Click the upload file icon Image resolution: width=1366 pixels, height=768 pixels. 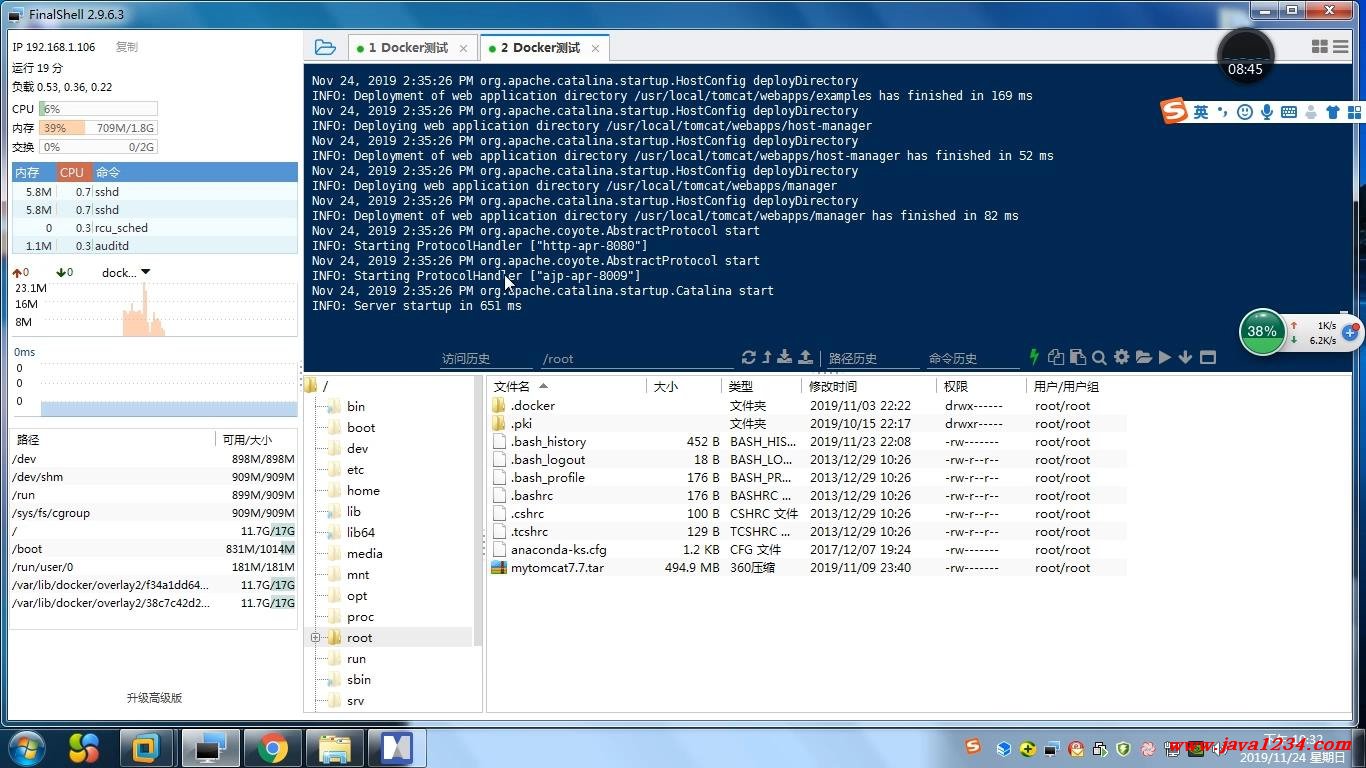[805, 357]
